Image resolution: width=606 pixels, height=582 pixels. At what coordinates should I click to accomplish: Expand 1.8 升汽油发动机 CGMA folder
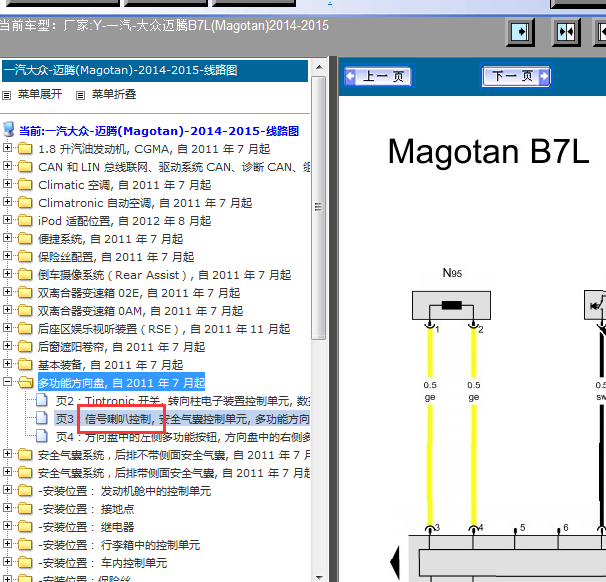click(7, 148)
